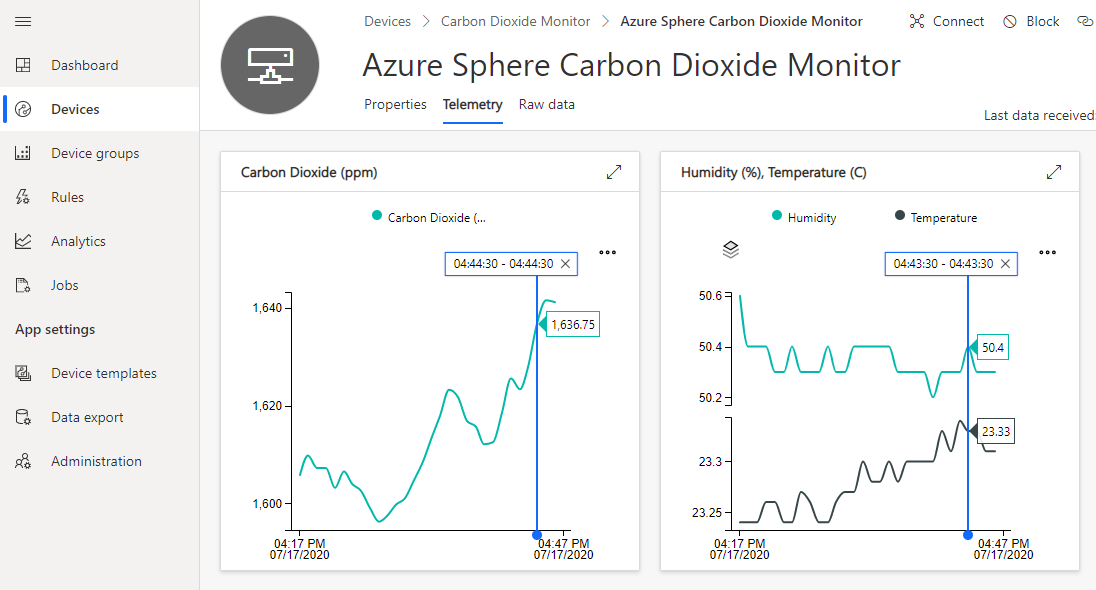The height and width of the screenshot is (590, 1096).
Task: Switch to the Properties tab
Action: coord(395,104)
